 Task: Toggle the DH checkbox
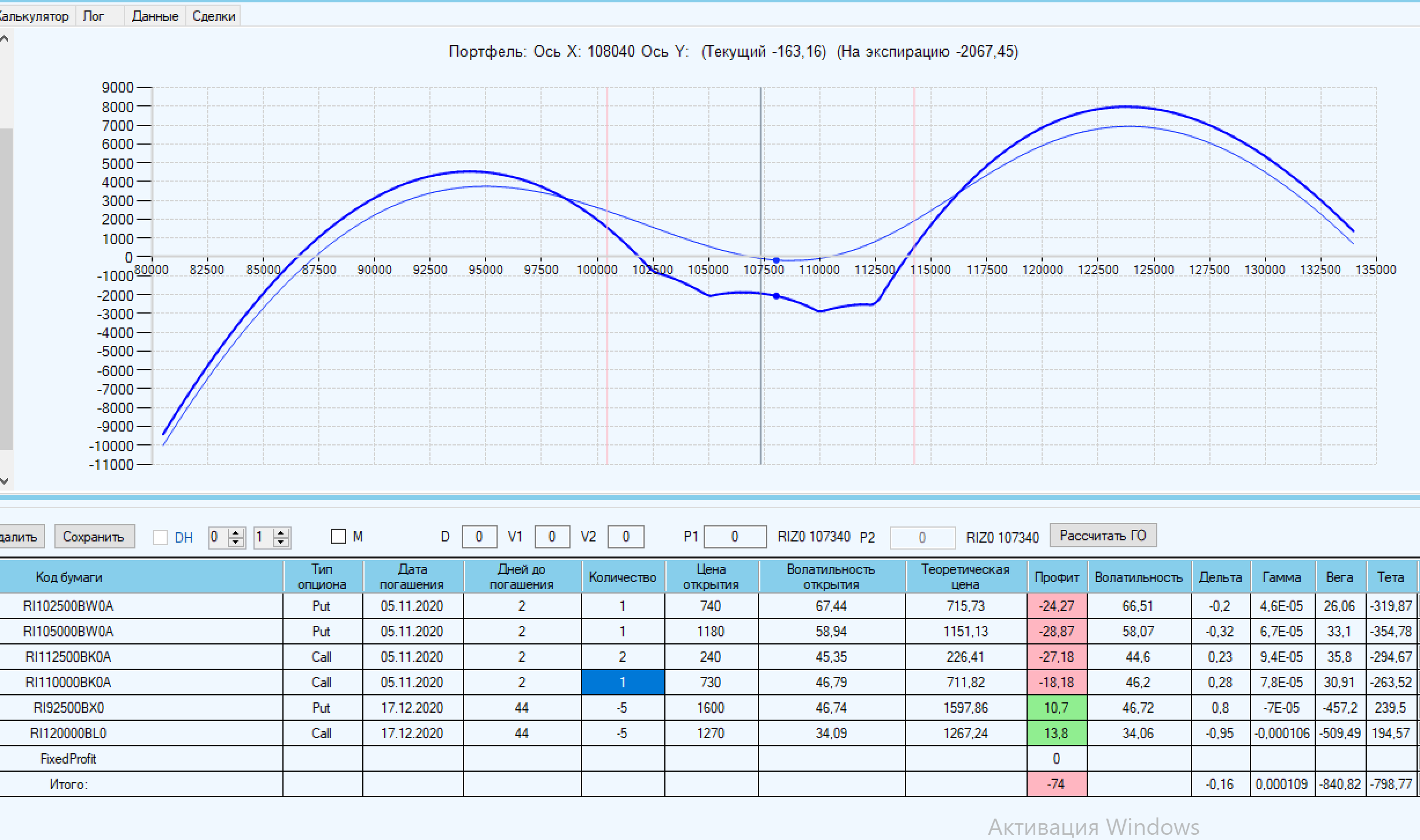160,537
